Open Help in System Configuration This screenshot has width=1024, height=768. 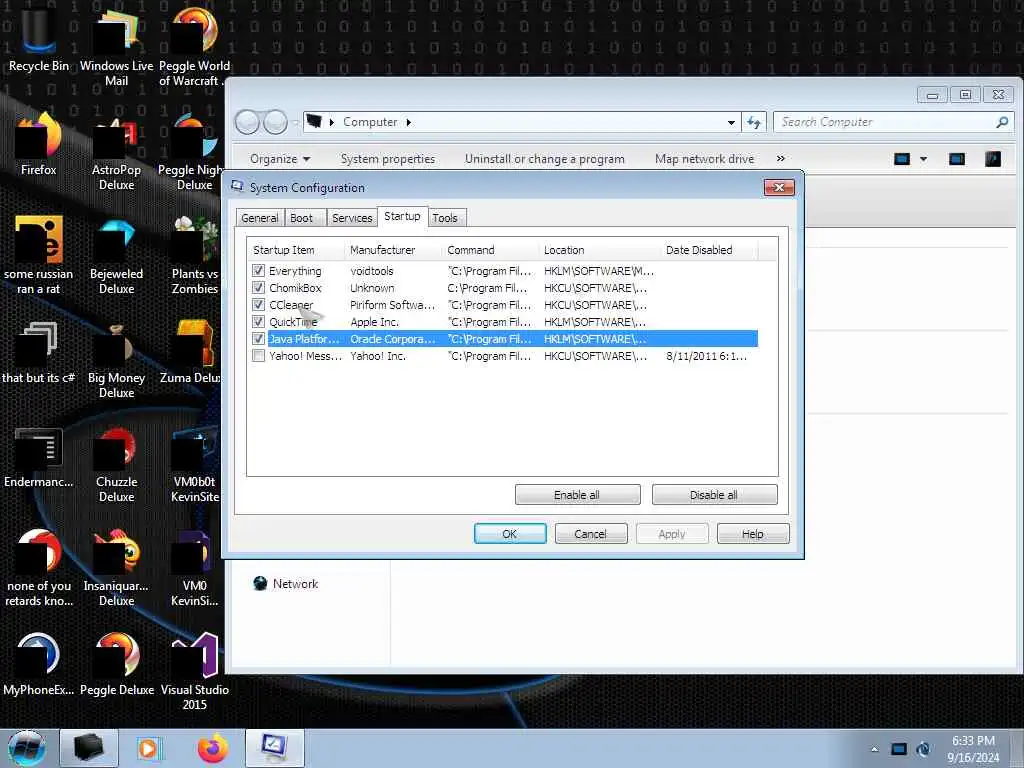pos(753,534)
